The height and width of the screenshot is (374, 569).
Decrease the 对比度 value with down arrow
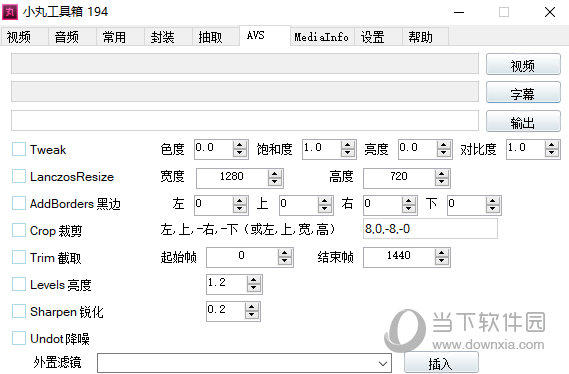pos(552,153)
